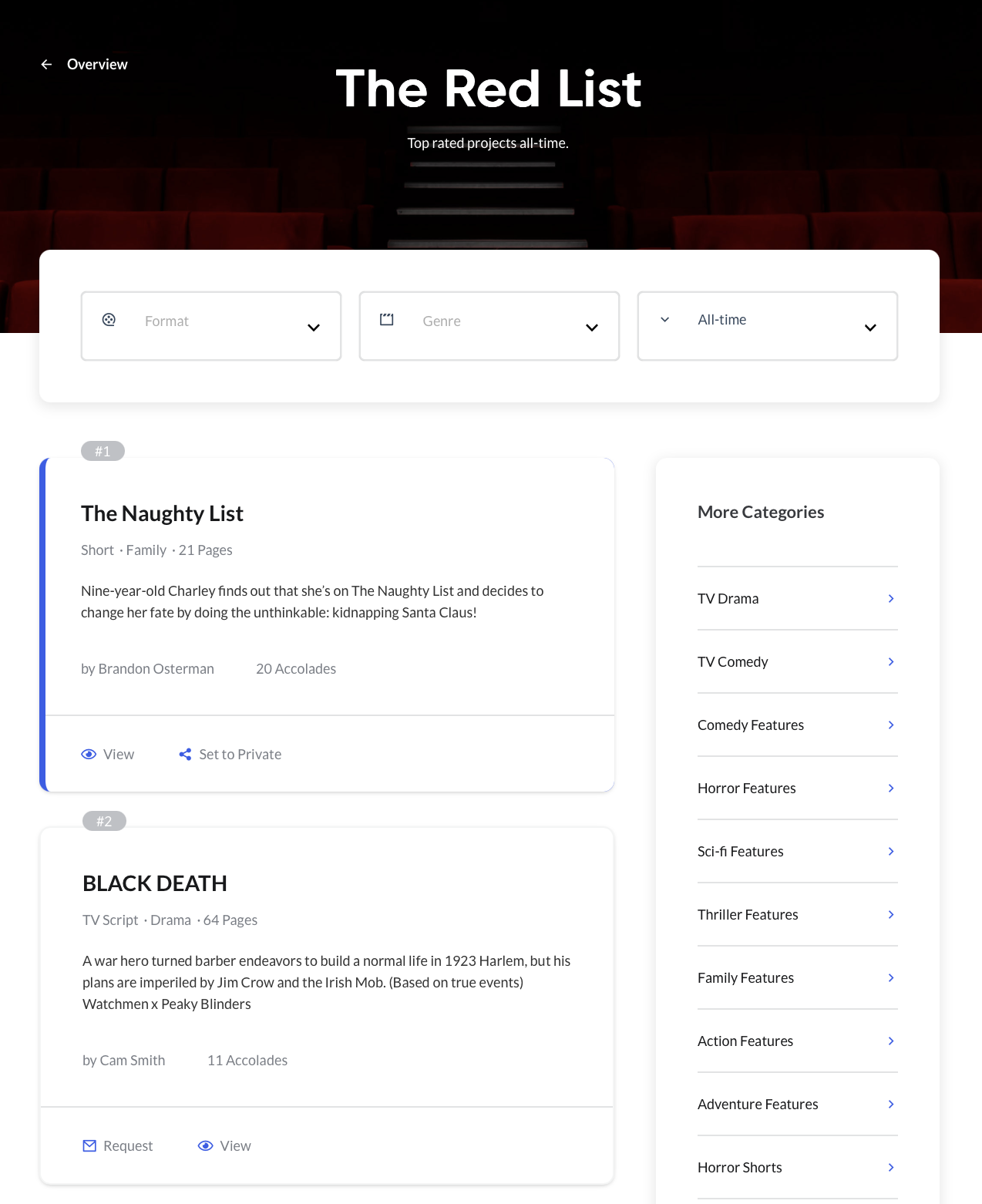Go to Horror Features category
The image size is (982, 1204).
pos(746,789)
